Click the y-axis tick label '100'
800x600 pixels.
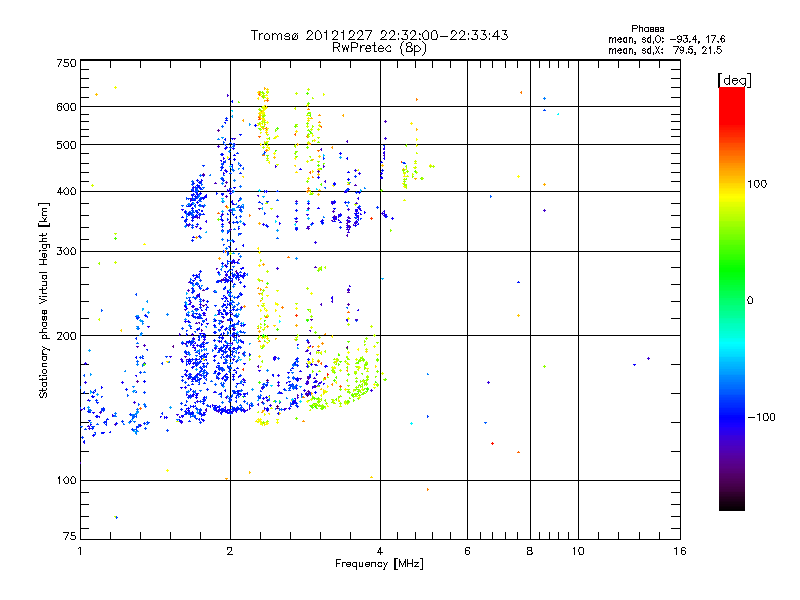[66, 481]
